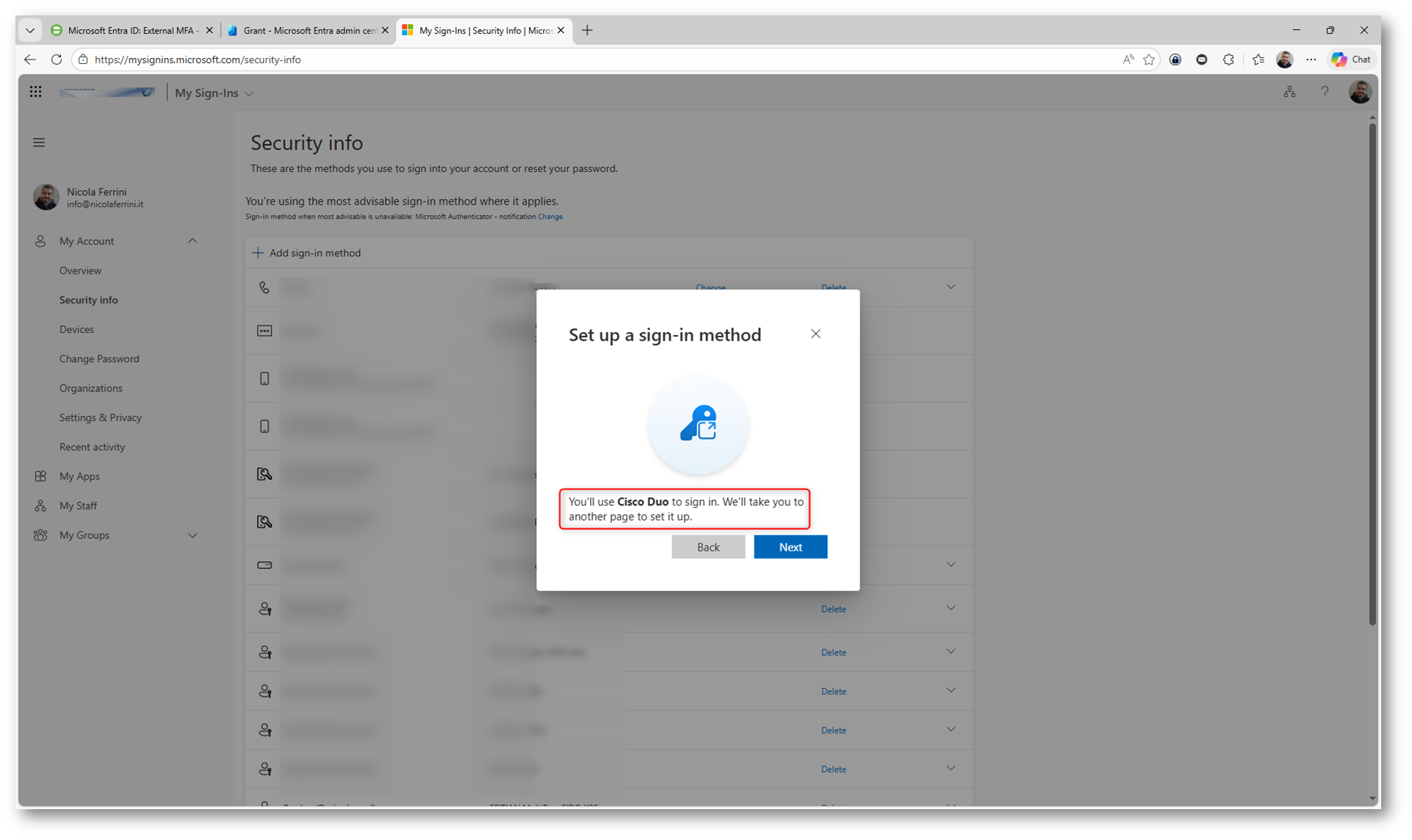Click the browser address bar URL
1412x840 pixels.
pyautogui.click(x=198, y=59)
